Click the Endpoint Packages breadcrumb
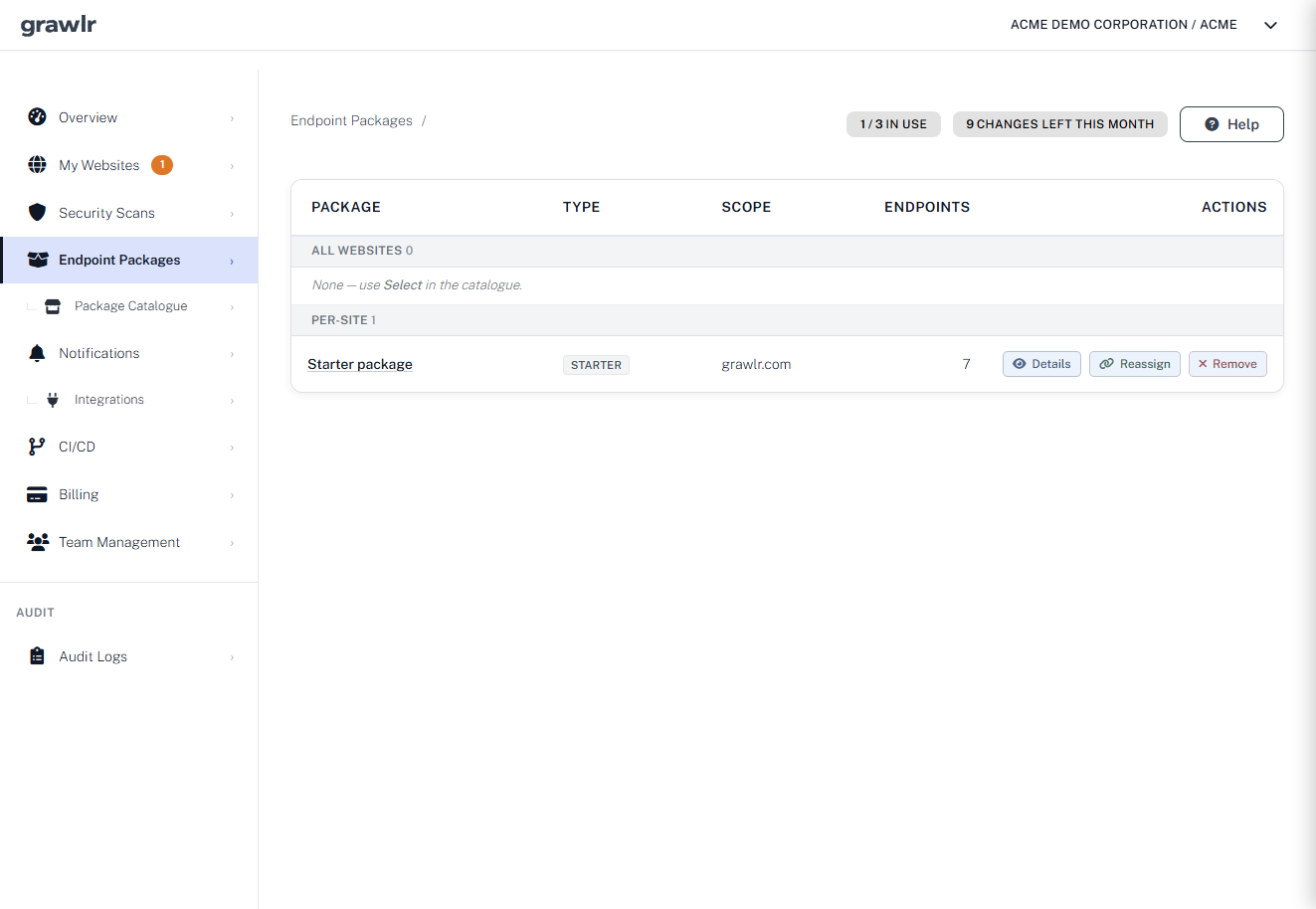1316x909 pixels. pos(351,120)
